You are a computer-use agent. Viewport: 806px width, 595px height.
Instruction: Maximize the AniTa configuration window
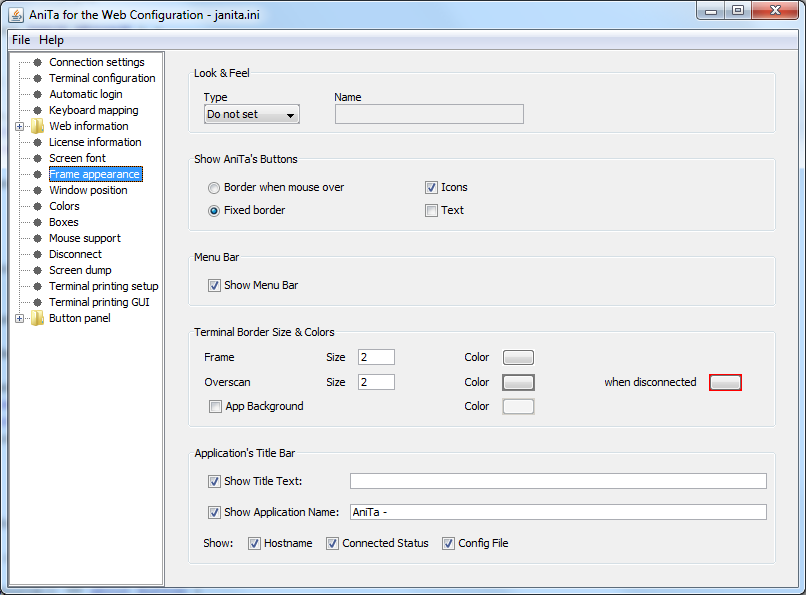tap(738, 11)
